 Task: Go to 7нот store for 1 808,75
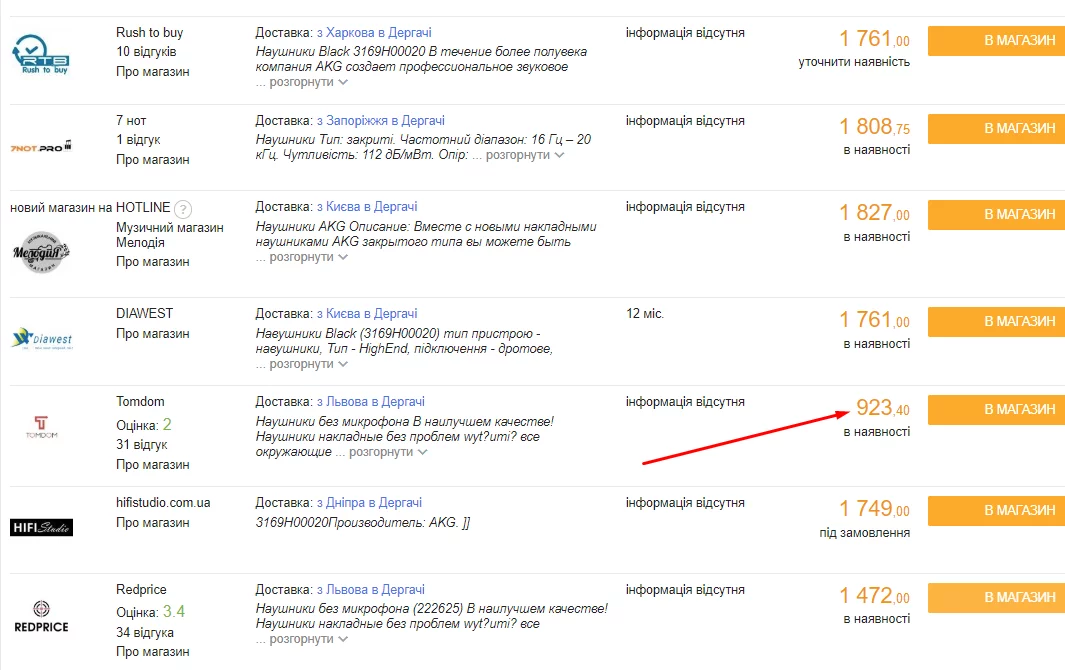coord(996,128)
